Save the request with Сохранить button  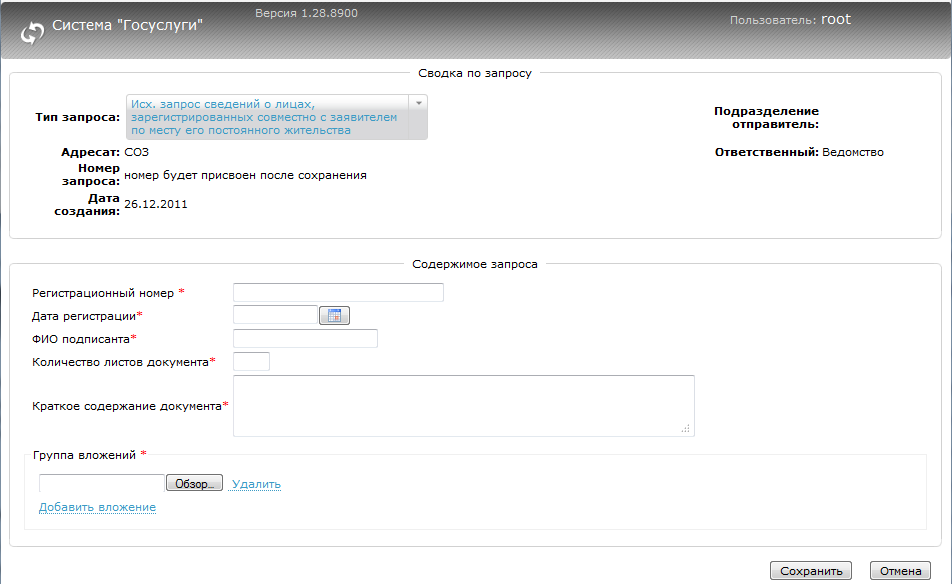[x=811, y=571]
